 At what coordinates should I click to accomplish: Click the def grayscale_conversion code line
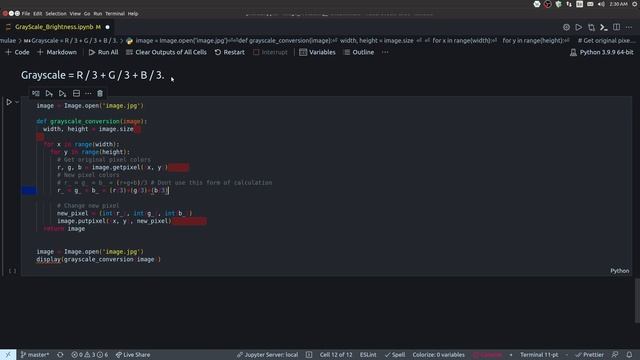(91, 121)
